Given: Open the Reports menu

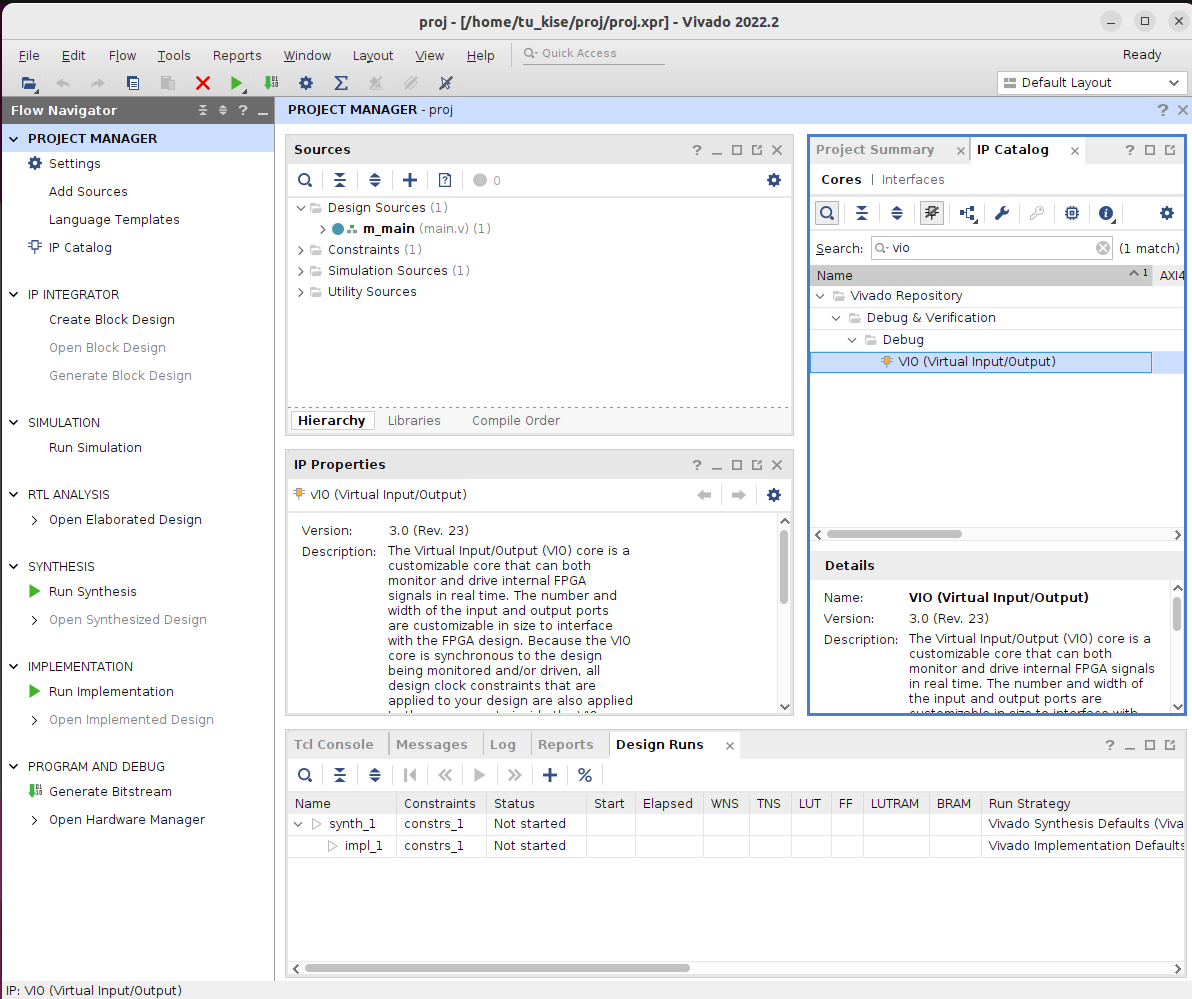Looking at the screenshot, I should click(237, 56).
